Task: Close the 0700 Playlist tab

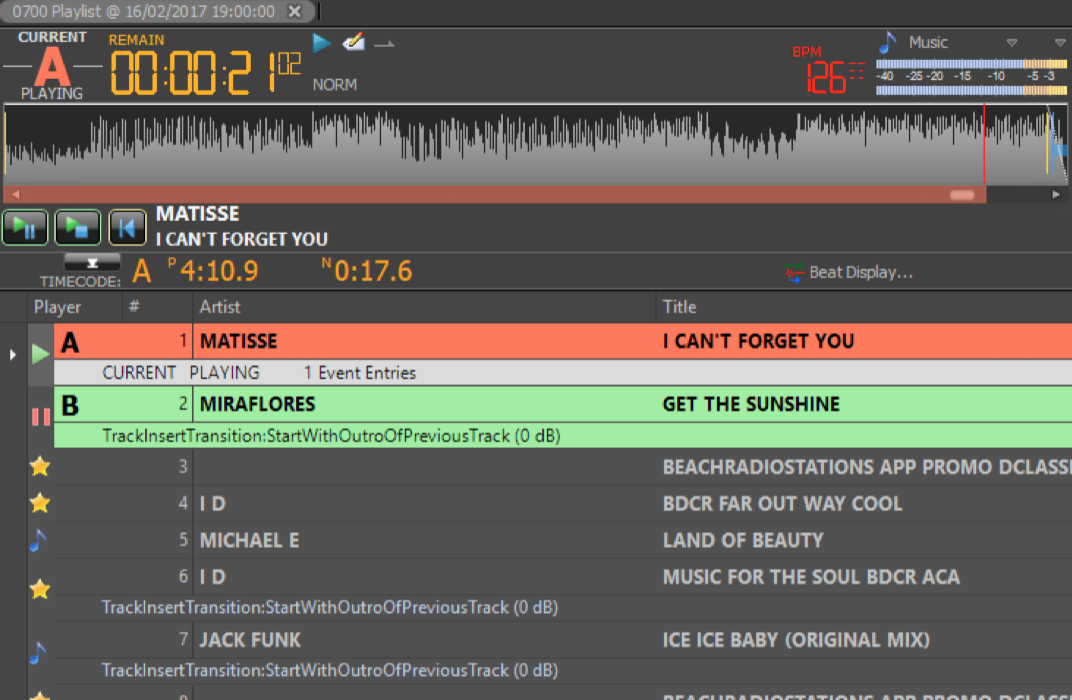Action: [294, 12]
